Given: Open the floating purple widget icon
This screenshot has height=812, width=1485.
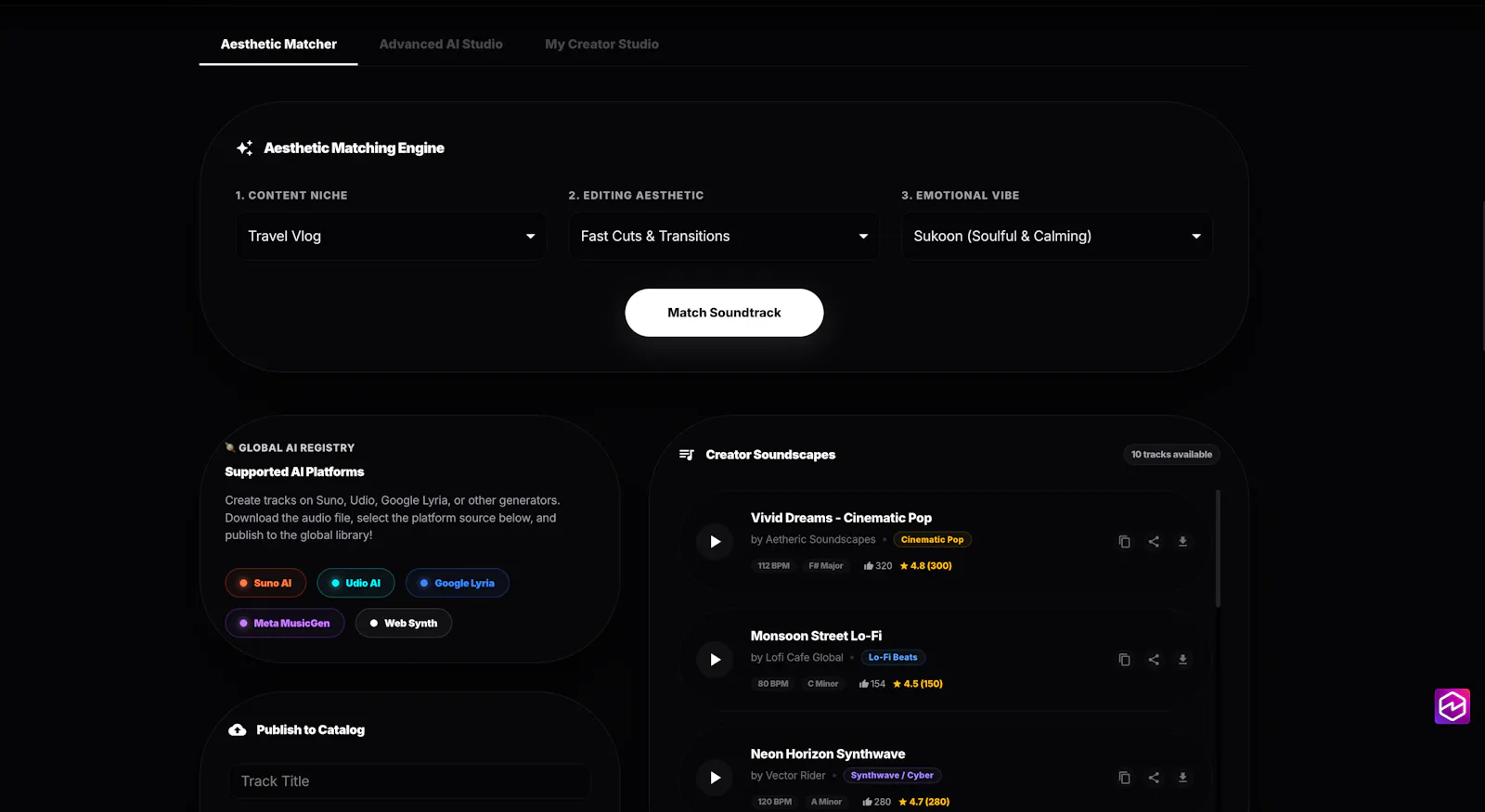Looking at the screenshot, I should [x=1453, y=706].
